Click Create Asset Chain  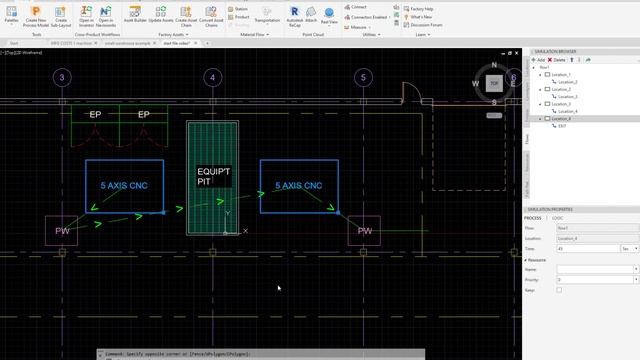[x=186, y=16]
